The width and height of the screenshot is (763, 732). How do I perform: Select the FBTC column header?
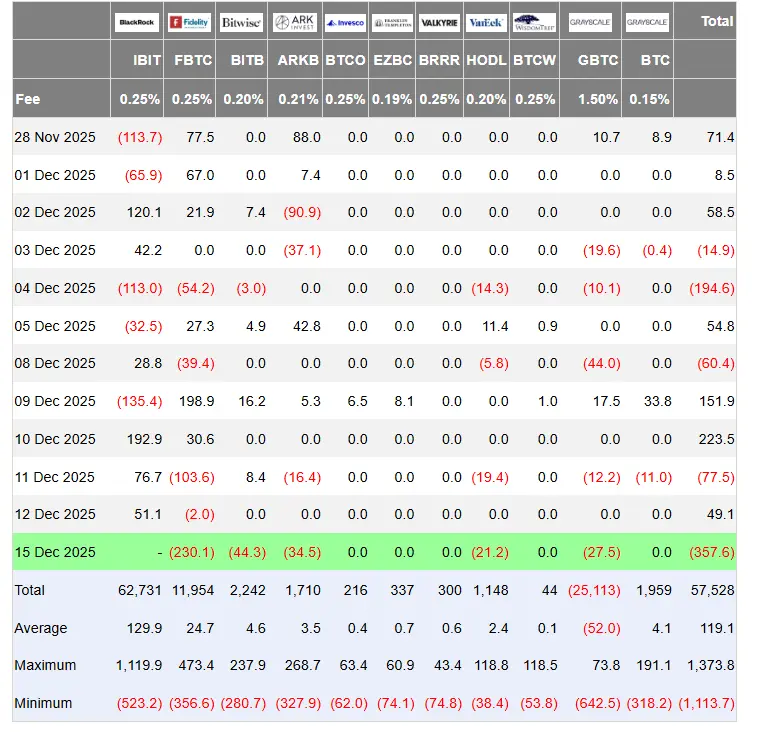pyautogui.click(x=193, y=60)
